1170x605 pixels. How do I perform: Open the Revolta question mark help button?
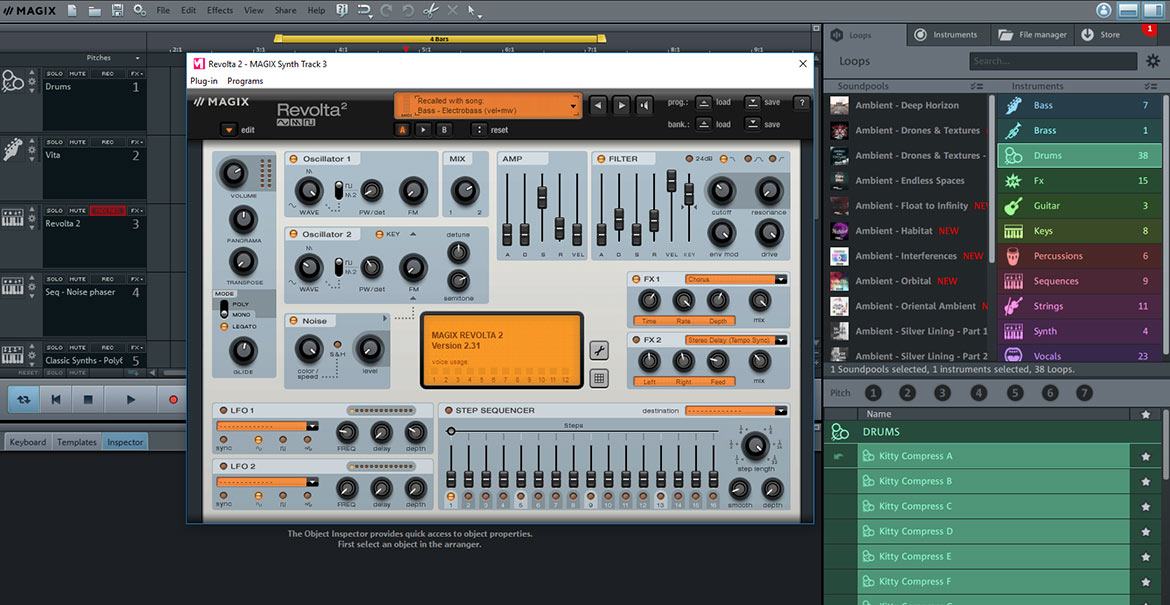[x=801, y=103]
